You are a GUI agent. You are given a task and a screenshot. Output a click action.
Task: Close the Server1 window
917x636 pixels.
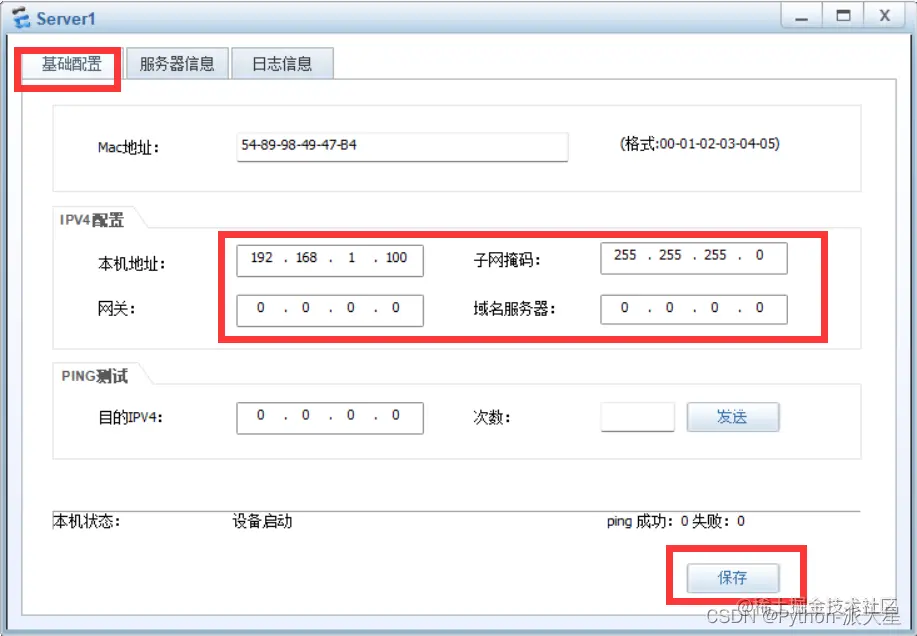pos(885,16)
